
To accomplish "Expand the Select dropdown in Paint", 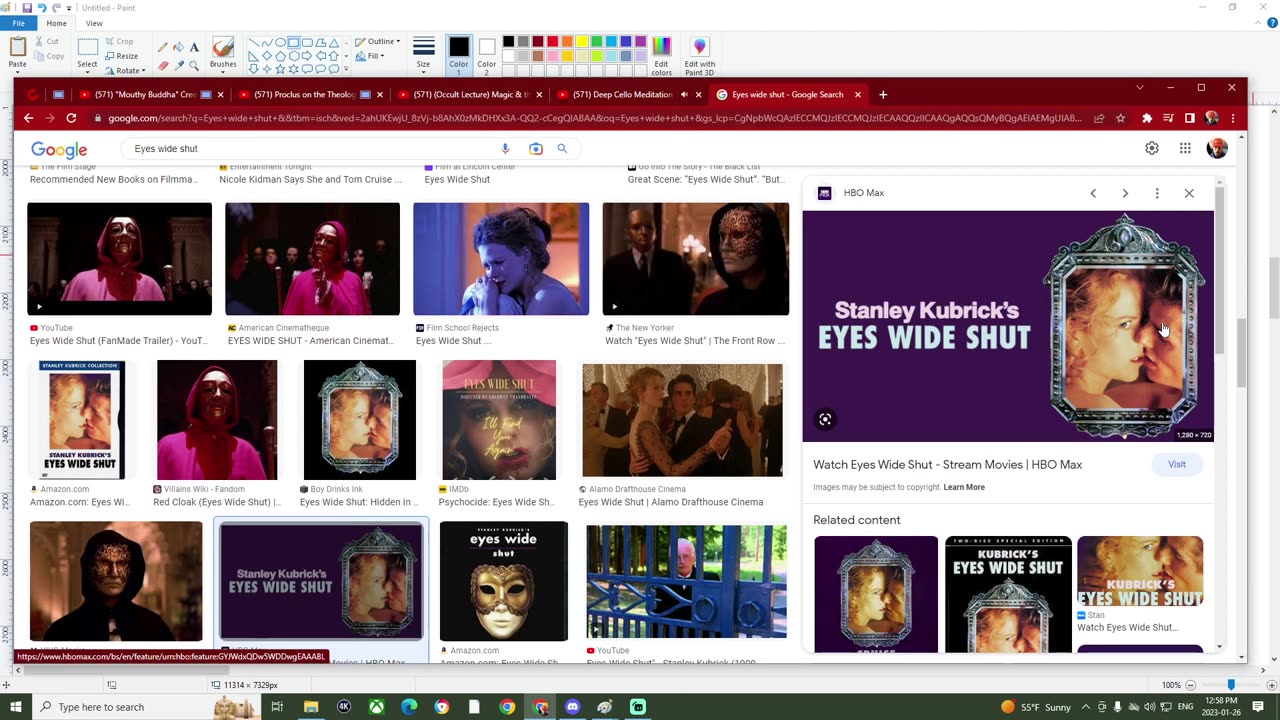I will coord(87,70).
